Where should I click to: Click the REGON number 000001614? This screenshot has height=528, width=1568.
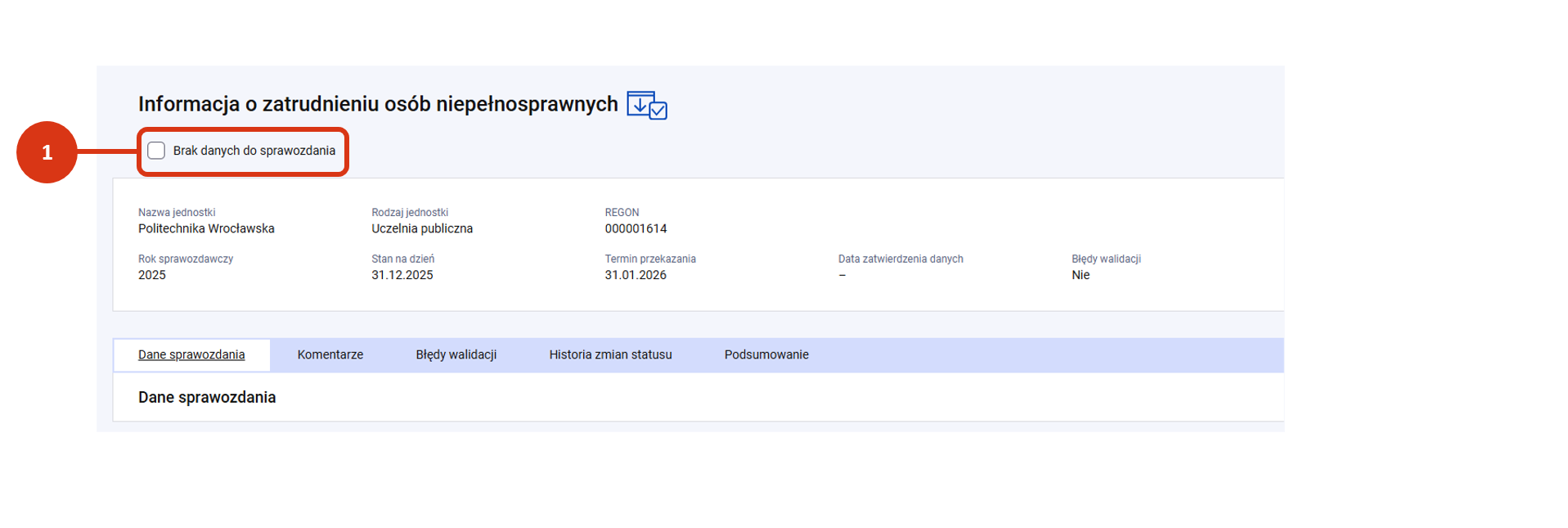pyautogui.click(x=636, y=228)
